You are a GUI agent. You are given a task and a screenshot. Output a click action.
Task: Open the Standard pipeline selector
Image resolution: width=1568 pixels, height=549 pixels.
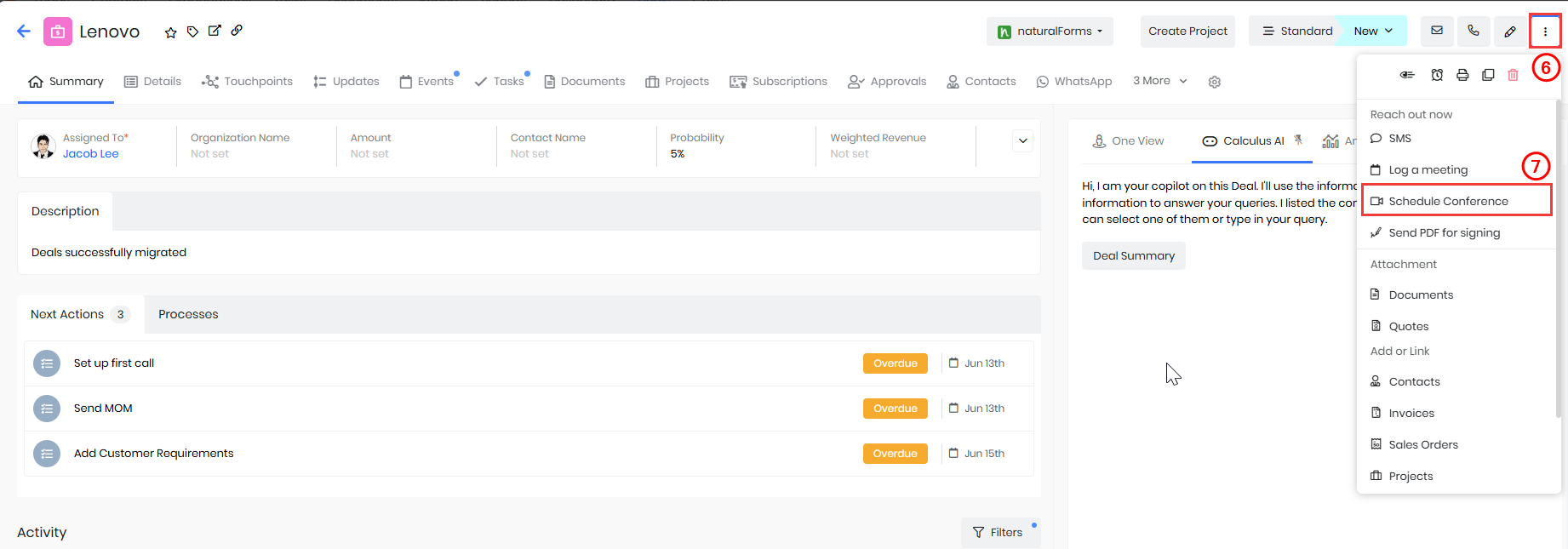[x=1297, y=31]
